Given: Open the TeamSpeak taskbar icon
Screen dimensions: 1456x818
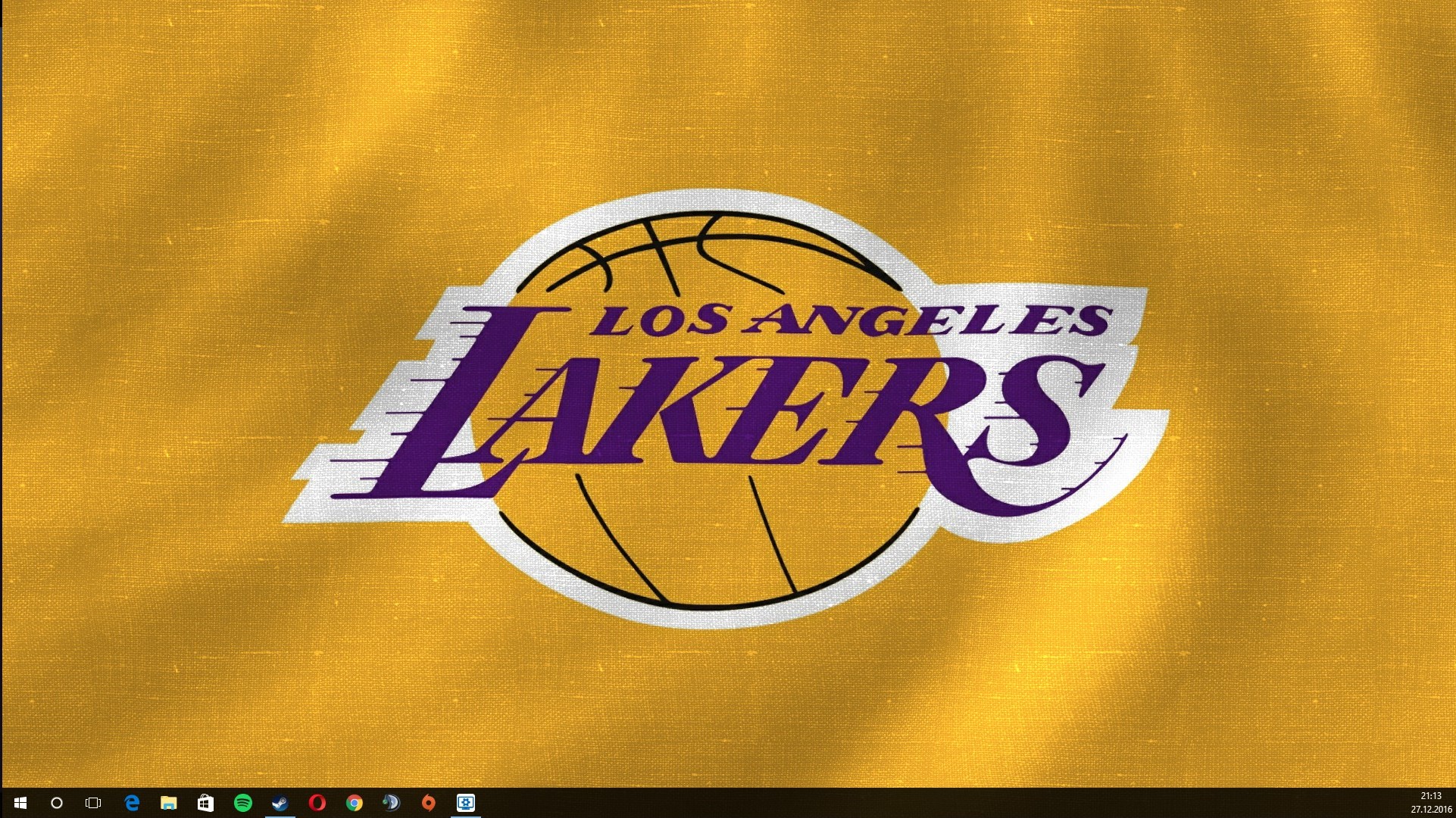Looking at the screenshot, I should (391, 803).
